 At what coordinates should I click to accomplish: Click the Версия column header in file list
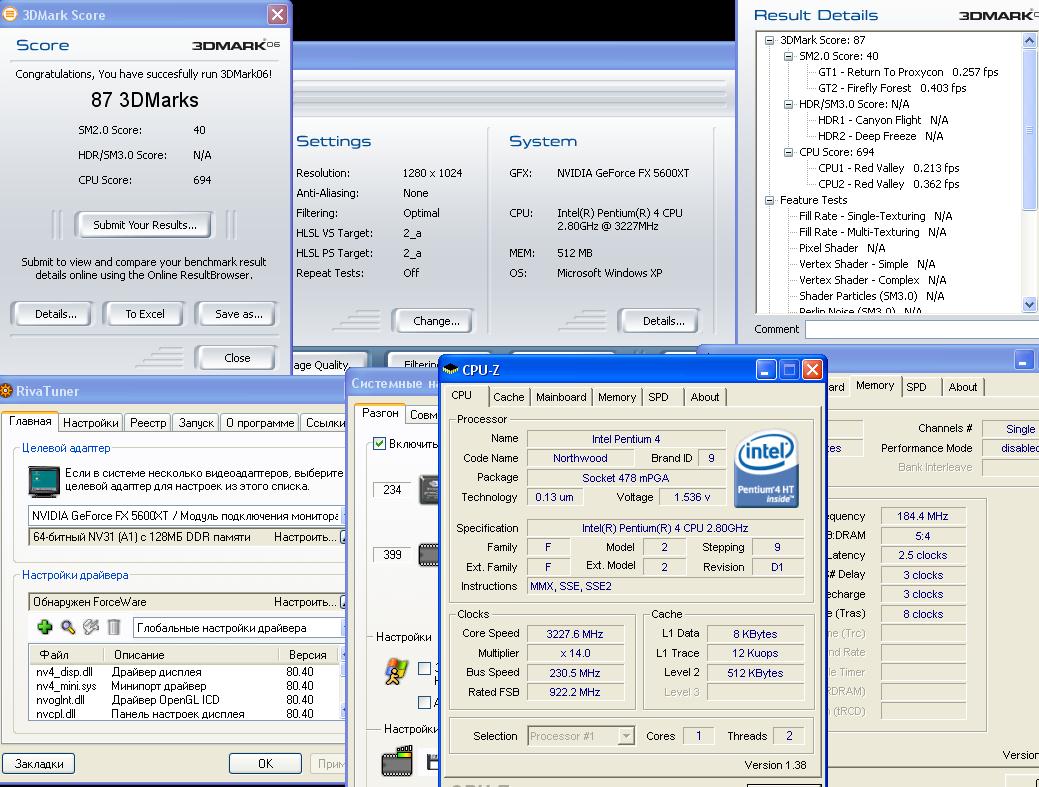click(x=307, y=655)
